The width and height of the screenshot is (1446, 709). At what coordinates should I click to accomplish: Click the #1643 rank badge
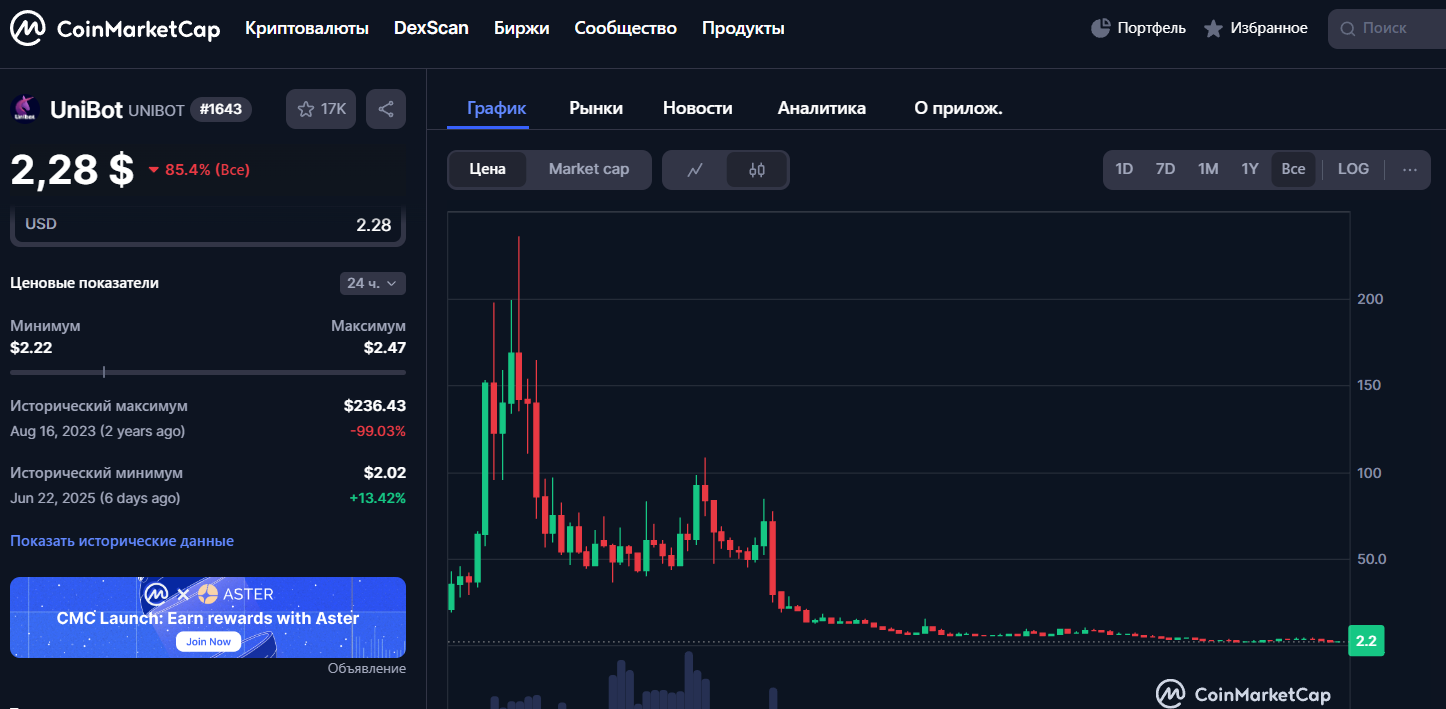(221, 109)
